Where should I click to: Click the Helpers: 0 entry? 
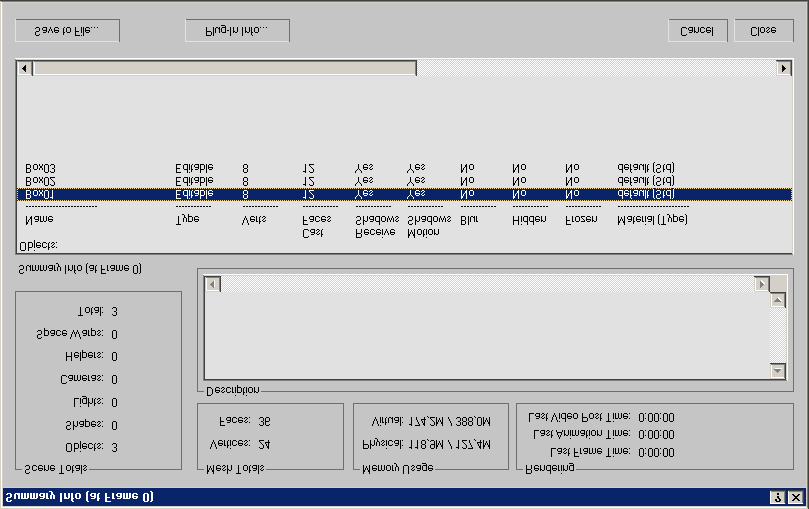(91, 356)
